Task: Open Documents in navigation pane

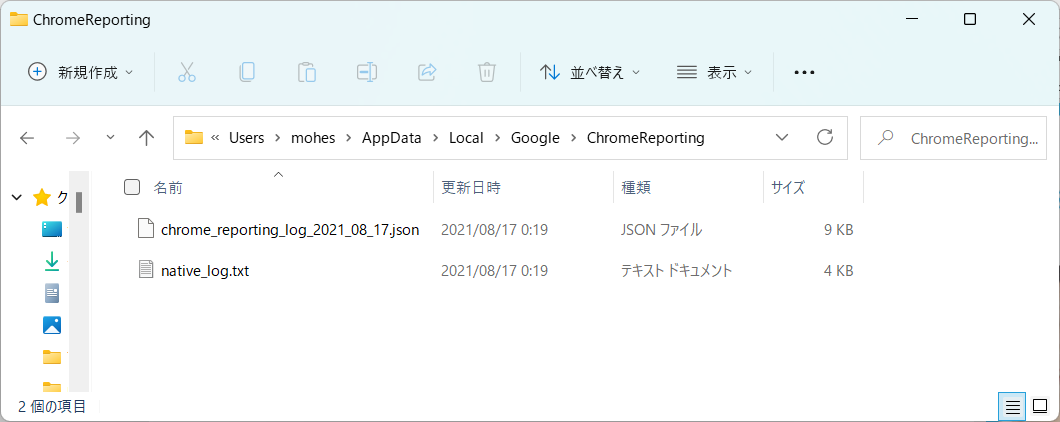Action: pos(52,294)
